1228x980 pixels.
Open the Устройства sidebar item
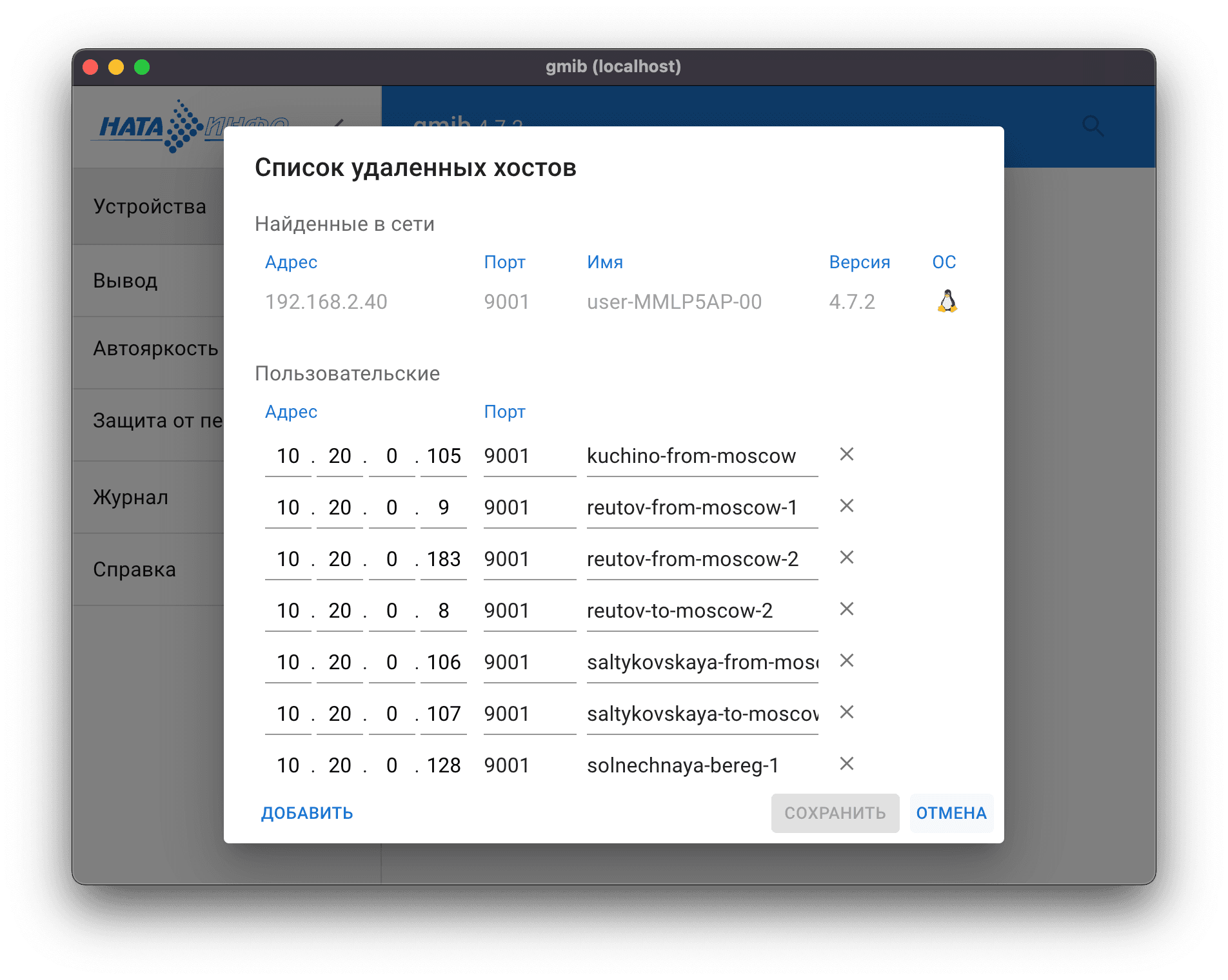150,206
